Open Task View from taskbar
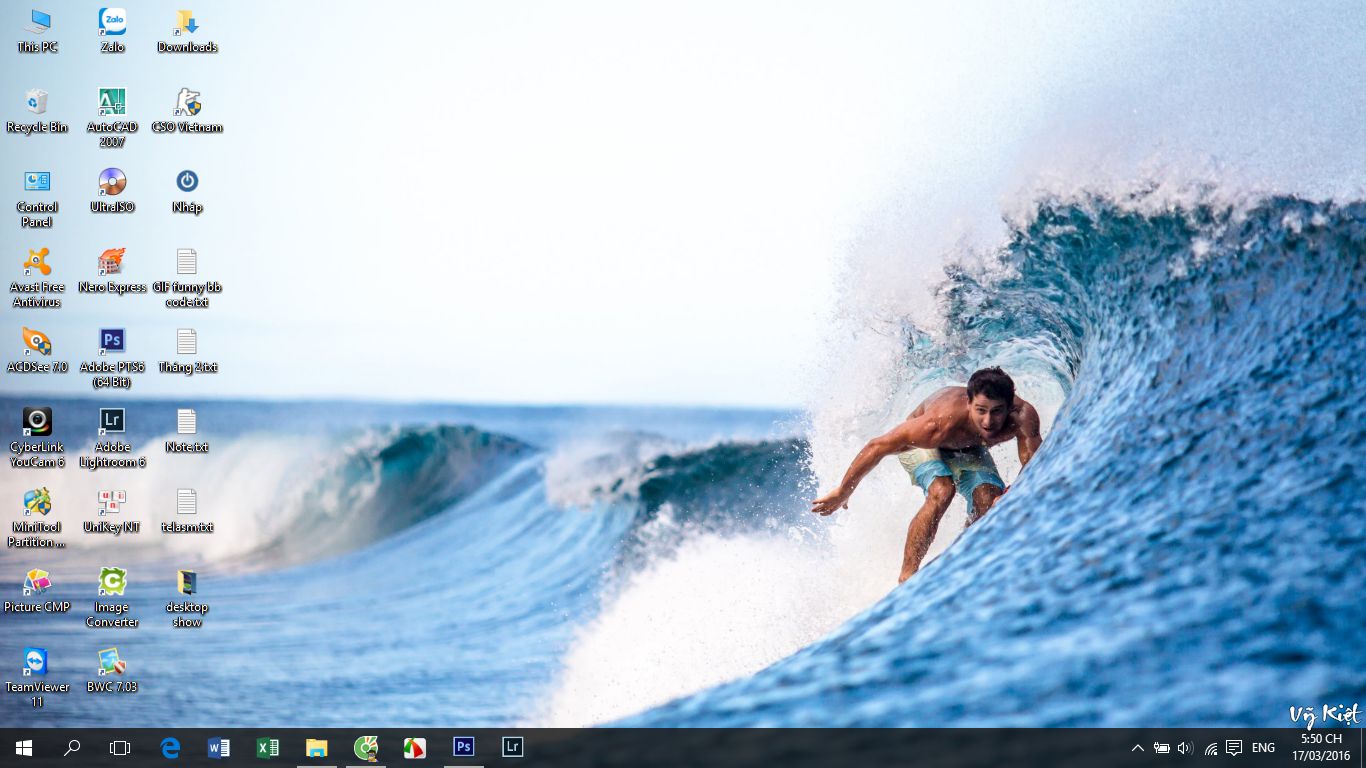1366x768 pixels. click(120, 748)
